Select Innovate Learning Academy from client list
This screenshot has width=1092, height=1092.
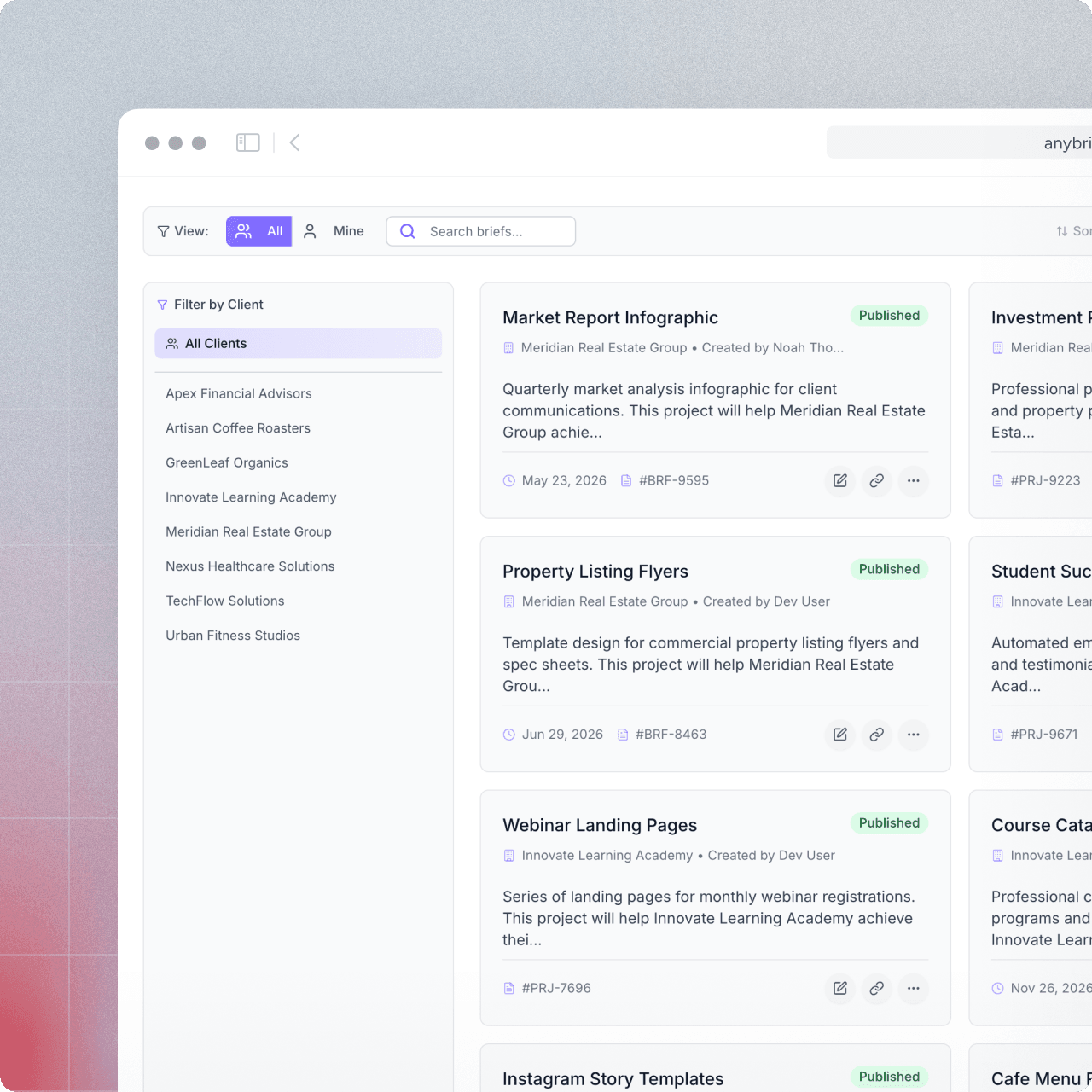click(x=251, y=497)
